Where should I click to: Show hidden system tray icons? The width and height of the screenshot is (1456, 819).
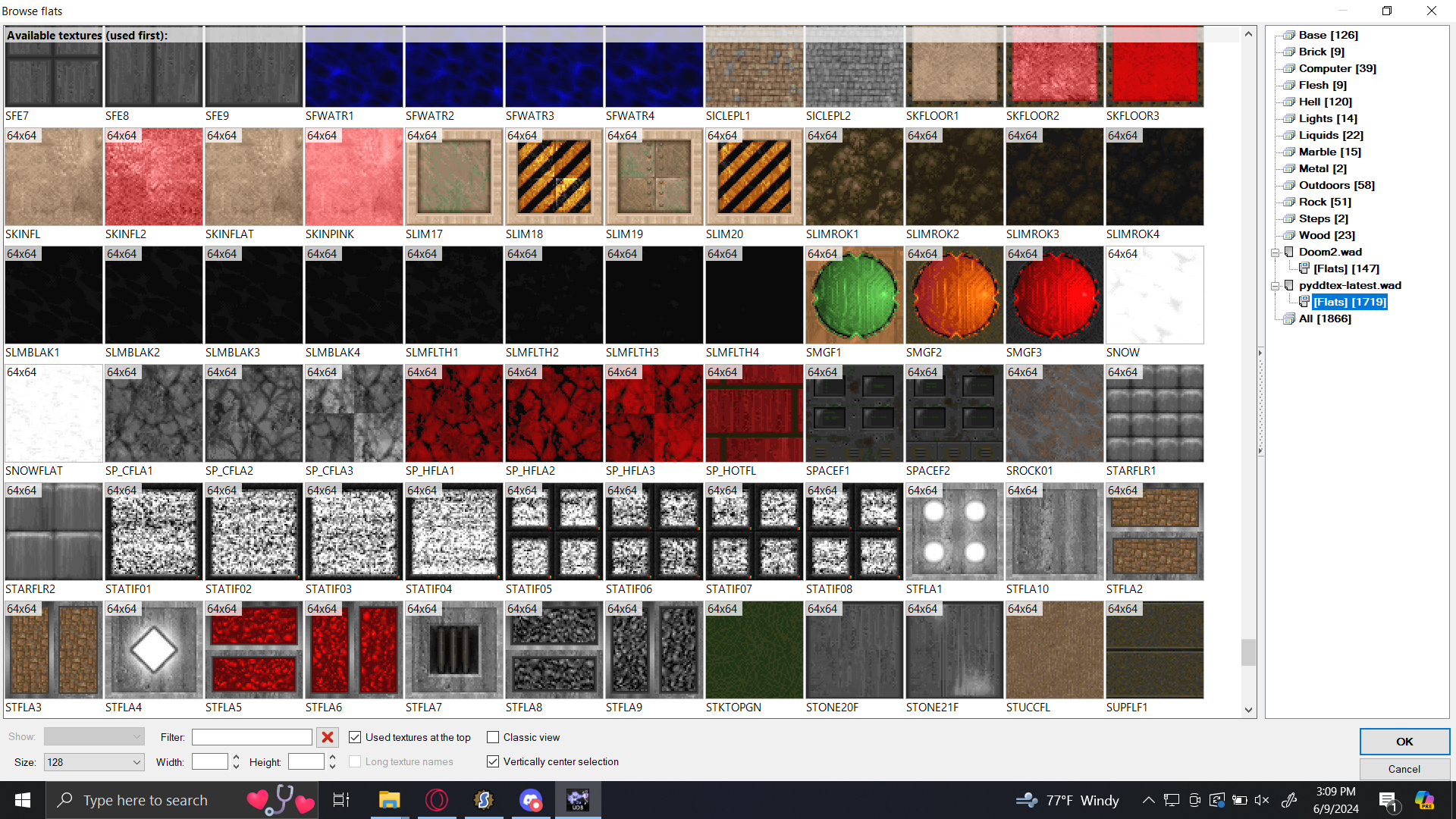[1148, 800]
